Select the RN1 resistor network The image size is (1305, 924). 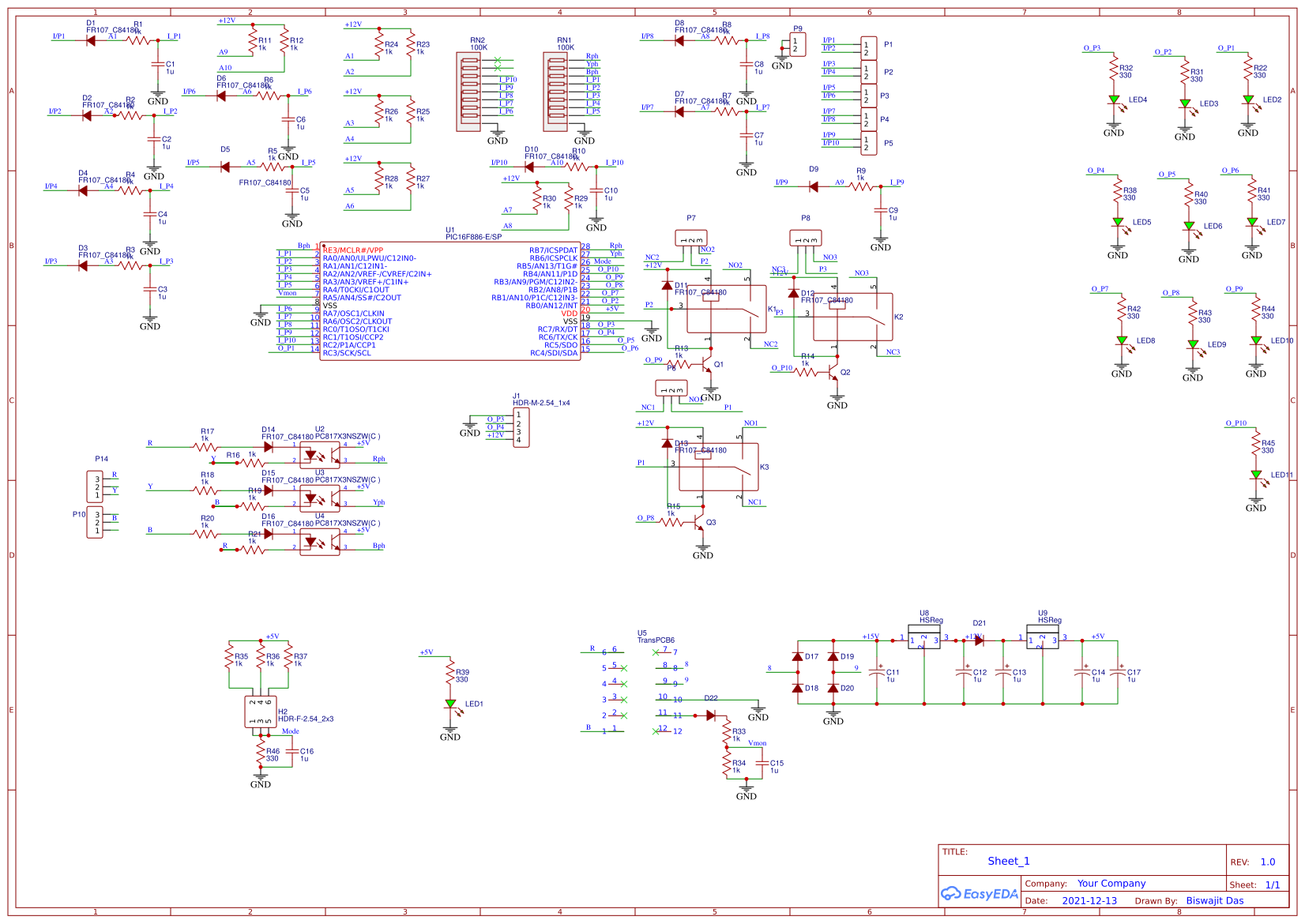(x=556, y=92)
